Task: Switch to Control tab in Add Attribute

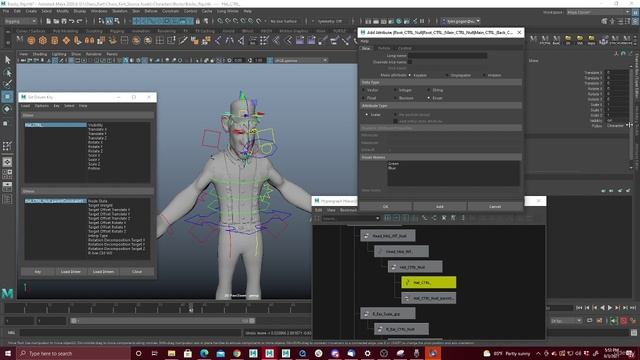Action: (x=404, y=48)
